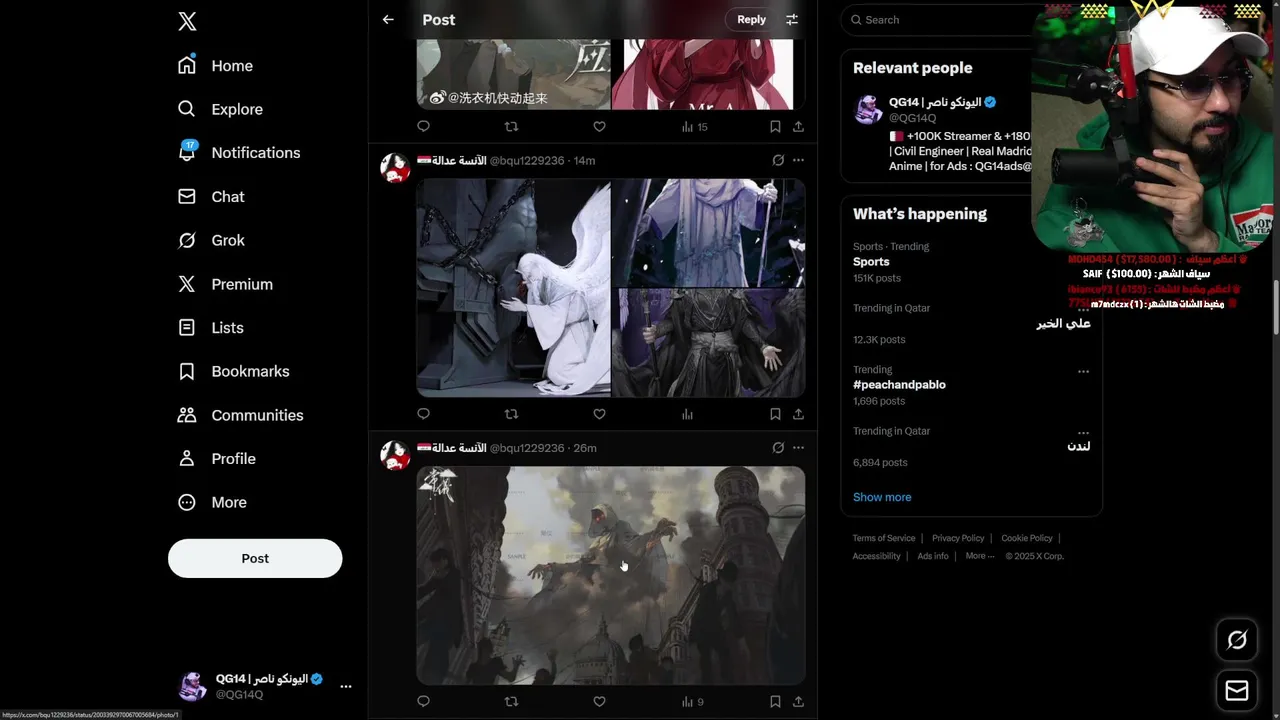This screenshot has width=1280, height=720.
Task: Open Communities in sidebar
Action: tap(240, 415)
